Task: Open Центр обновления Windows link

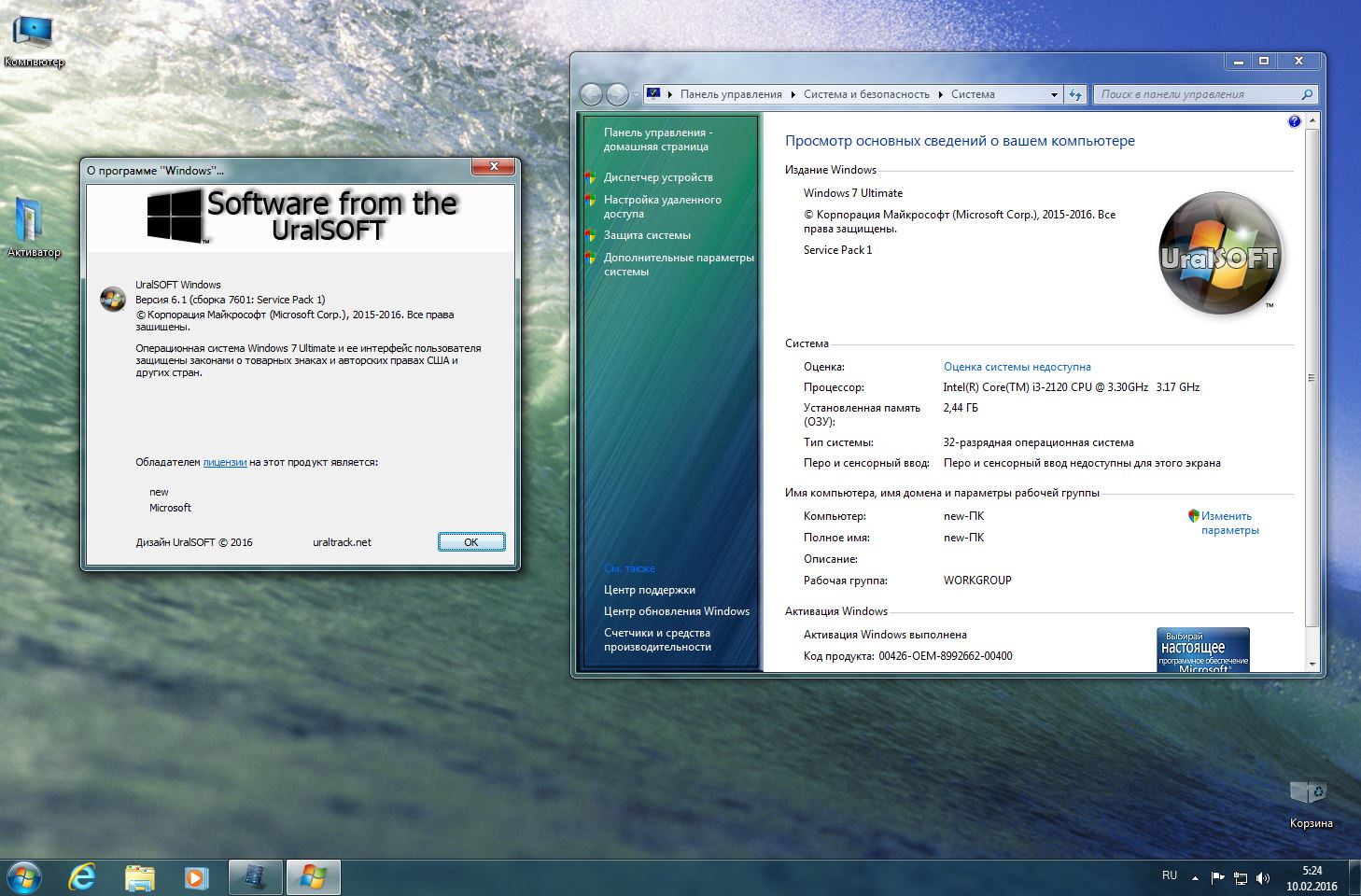Action: point(676,611)
